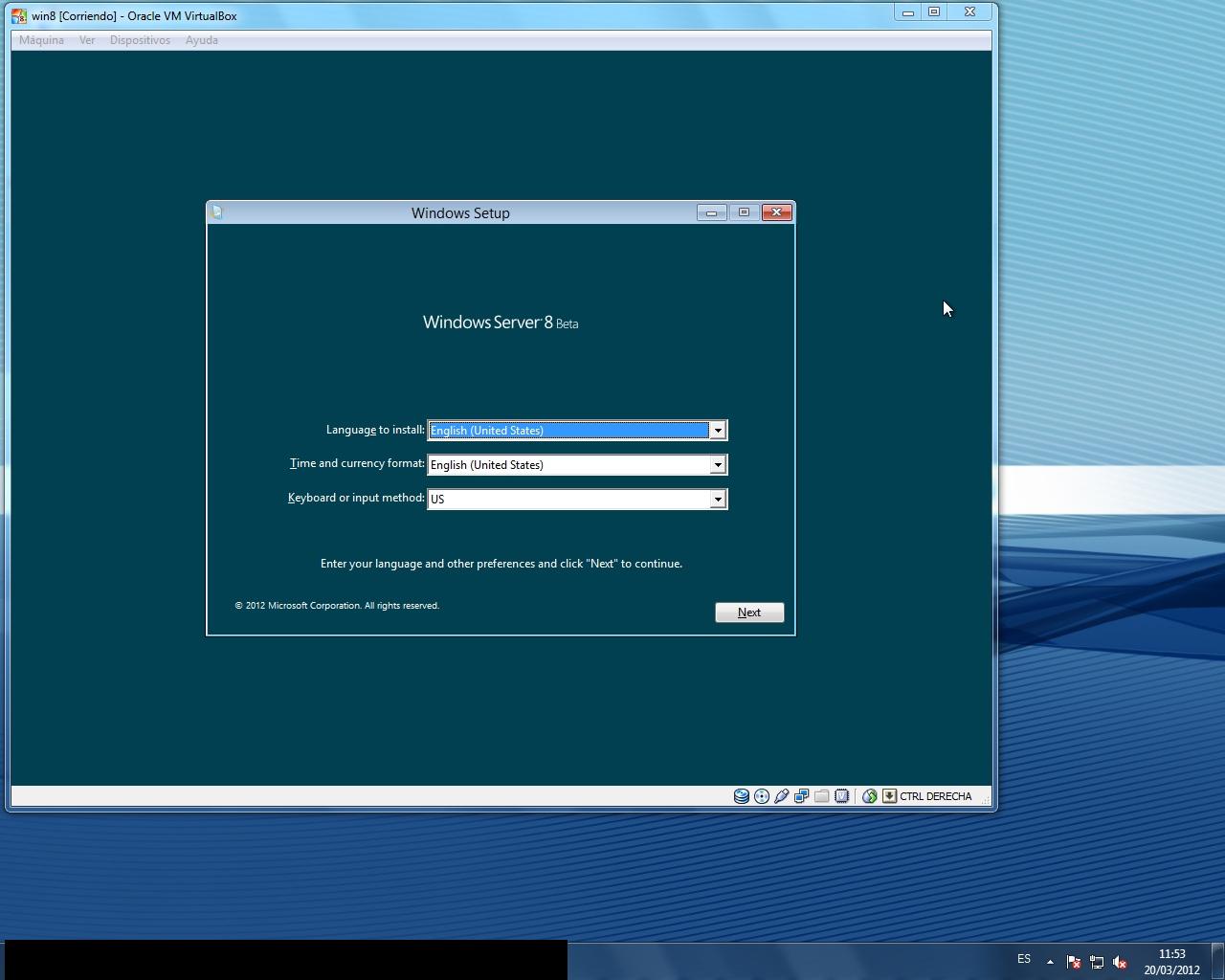This screenshot has width=1225, height=980.
Task: Click the USB devices status icon
Action: click(x=782, y=796)
